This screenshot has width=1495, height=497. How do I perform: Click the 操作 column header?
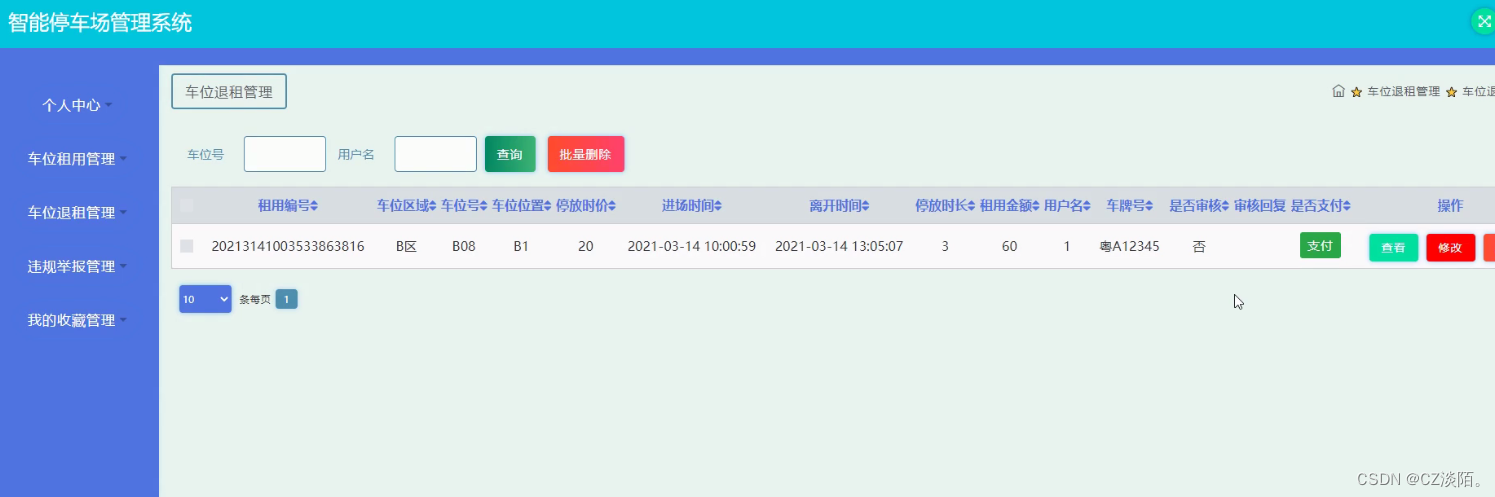(1450, 206)
